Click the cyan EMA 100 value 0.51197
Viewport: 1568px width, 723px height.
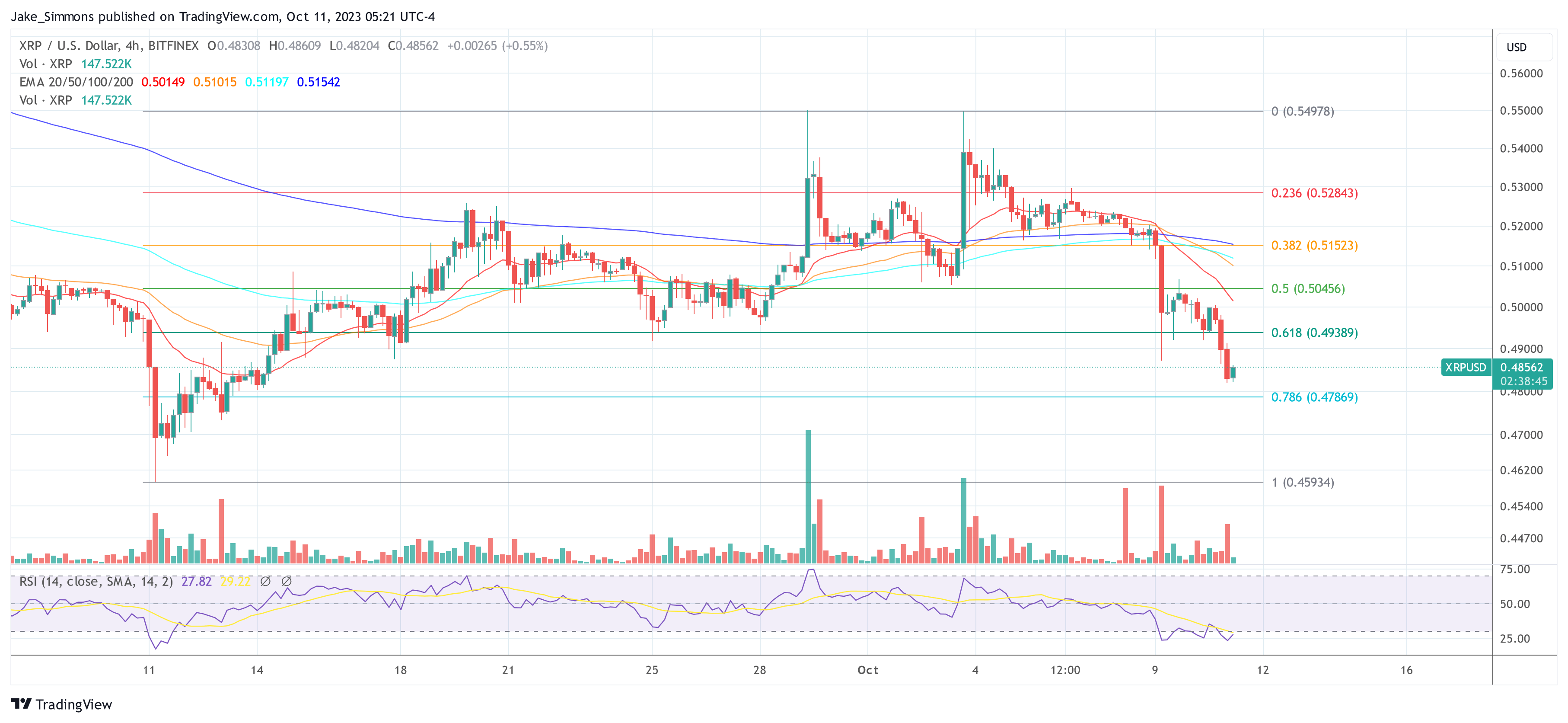click(267, 82)
